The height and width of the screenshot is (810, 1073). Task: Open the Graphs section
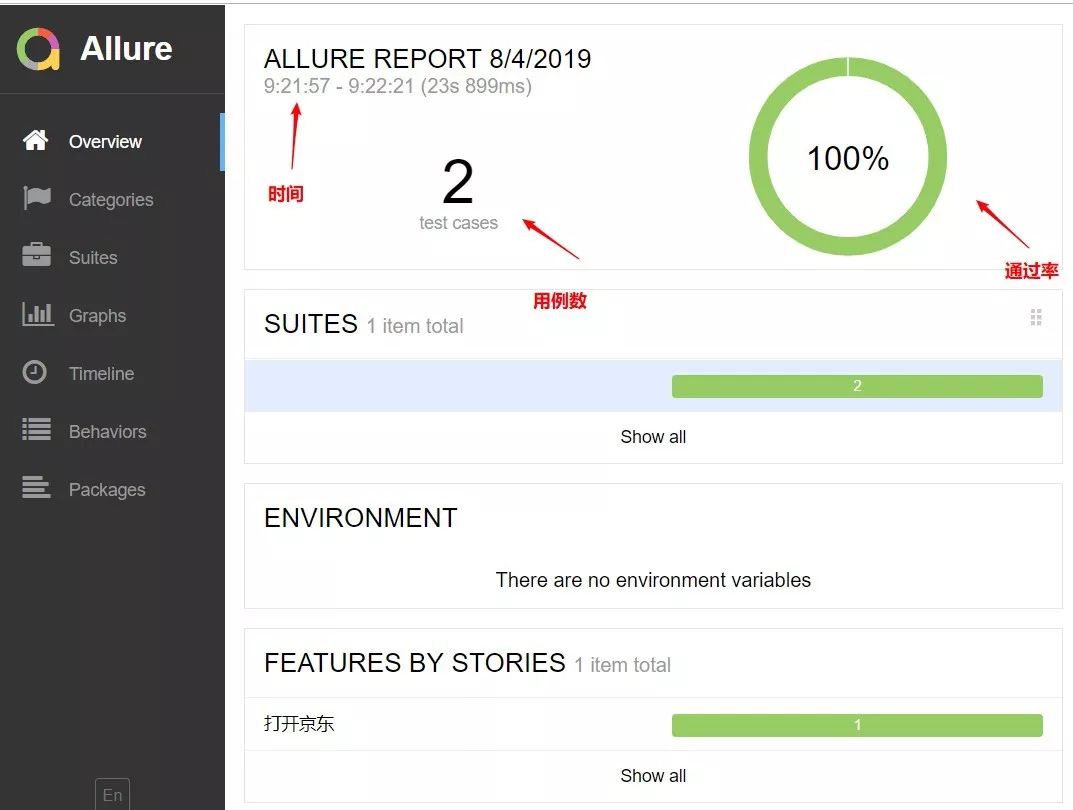click(x=112, y=316)
